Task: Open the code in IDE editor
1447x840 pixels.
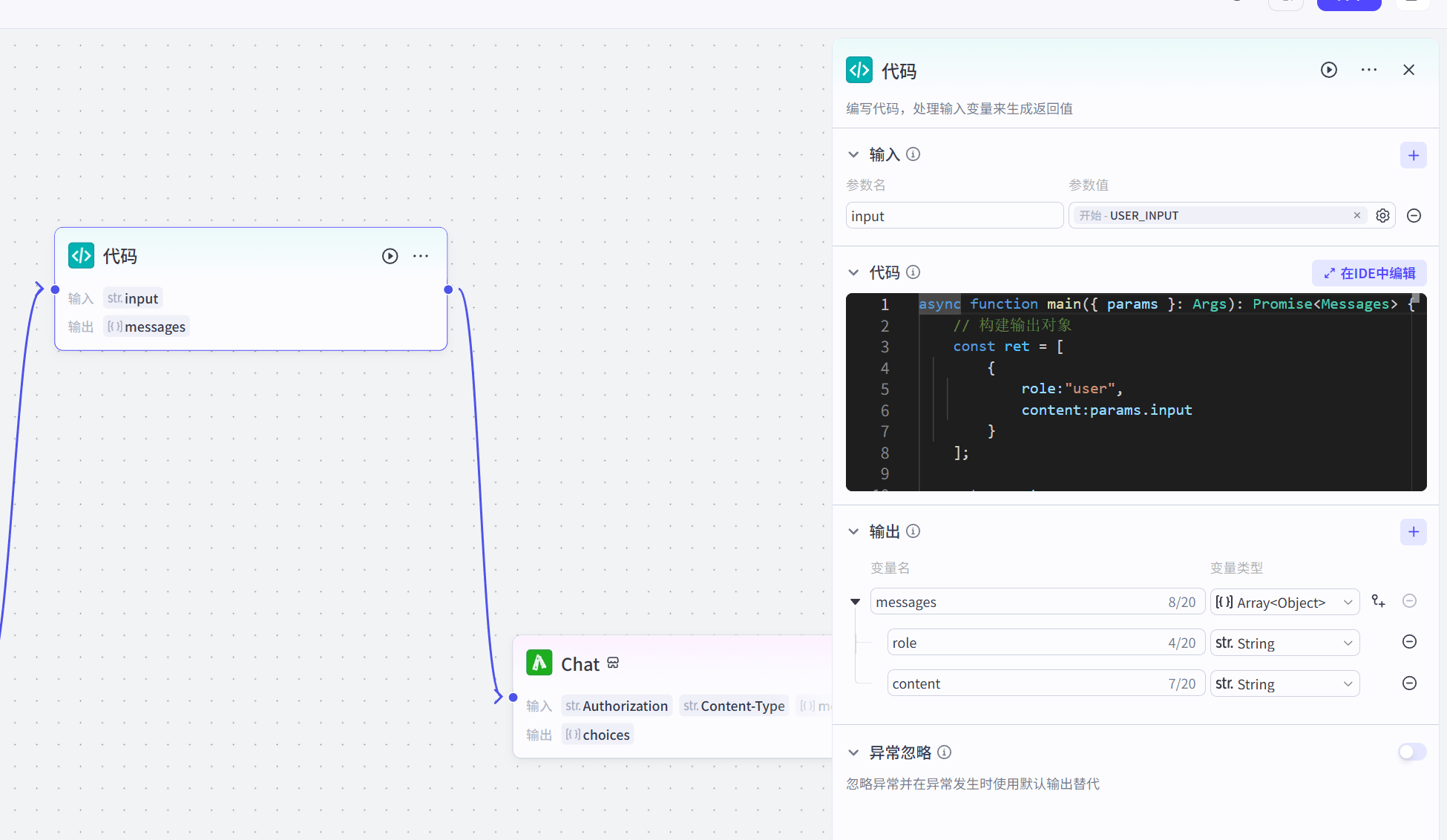Action: tap(1369, 273)
